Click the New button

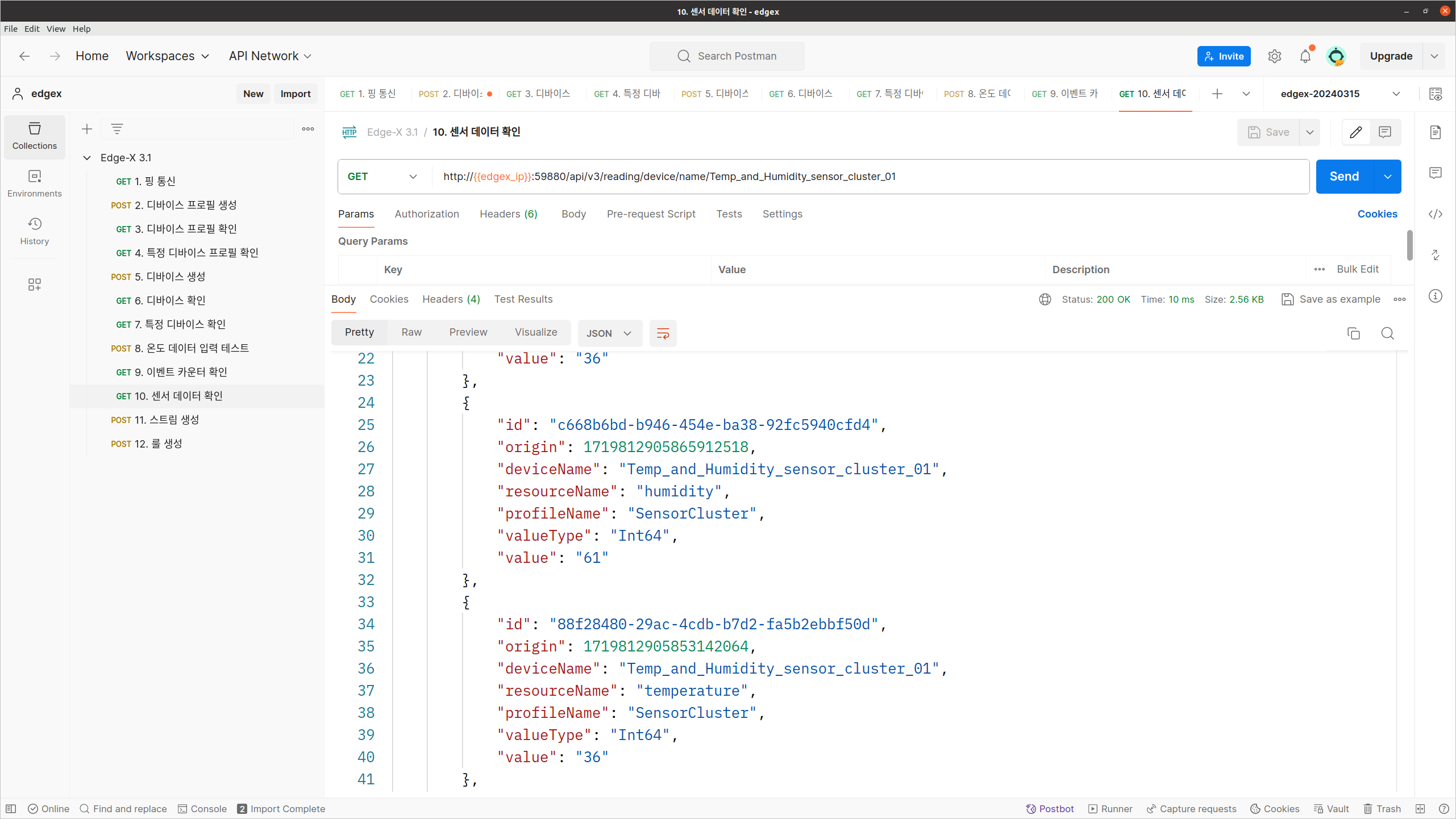(x=253, y=94)
